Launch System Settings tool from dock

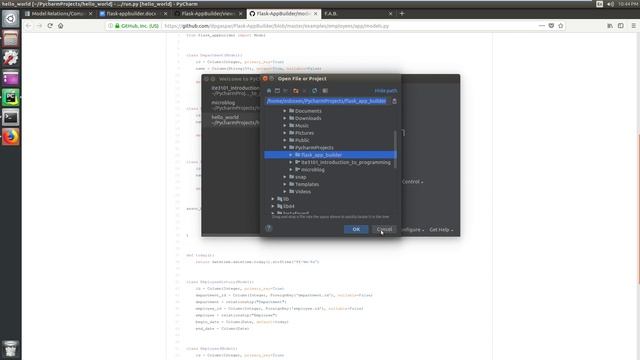click(x=11, y=58)
